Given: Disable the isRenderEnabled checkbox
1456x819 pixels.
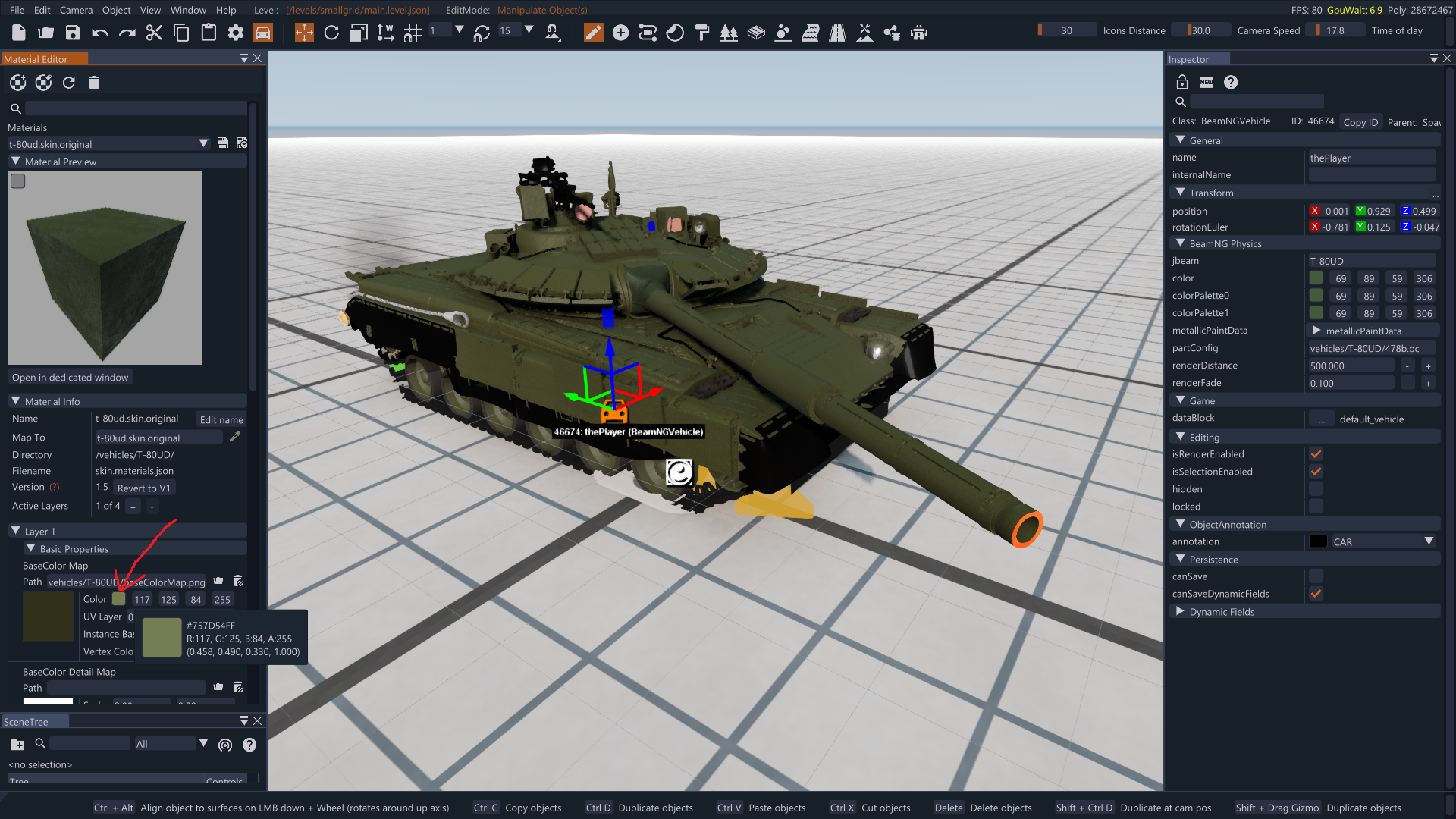Looking at the screenshot, I should pos(1316,454).
